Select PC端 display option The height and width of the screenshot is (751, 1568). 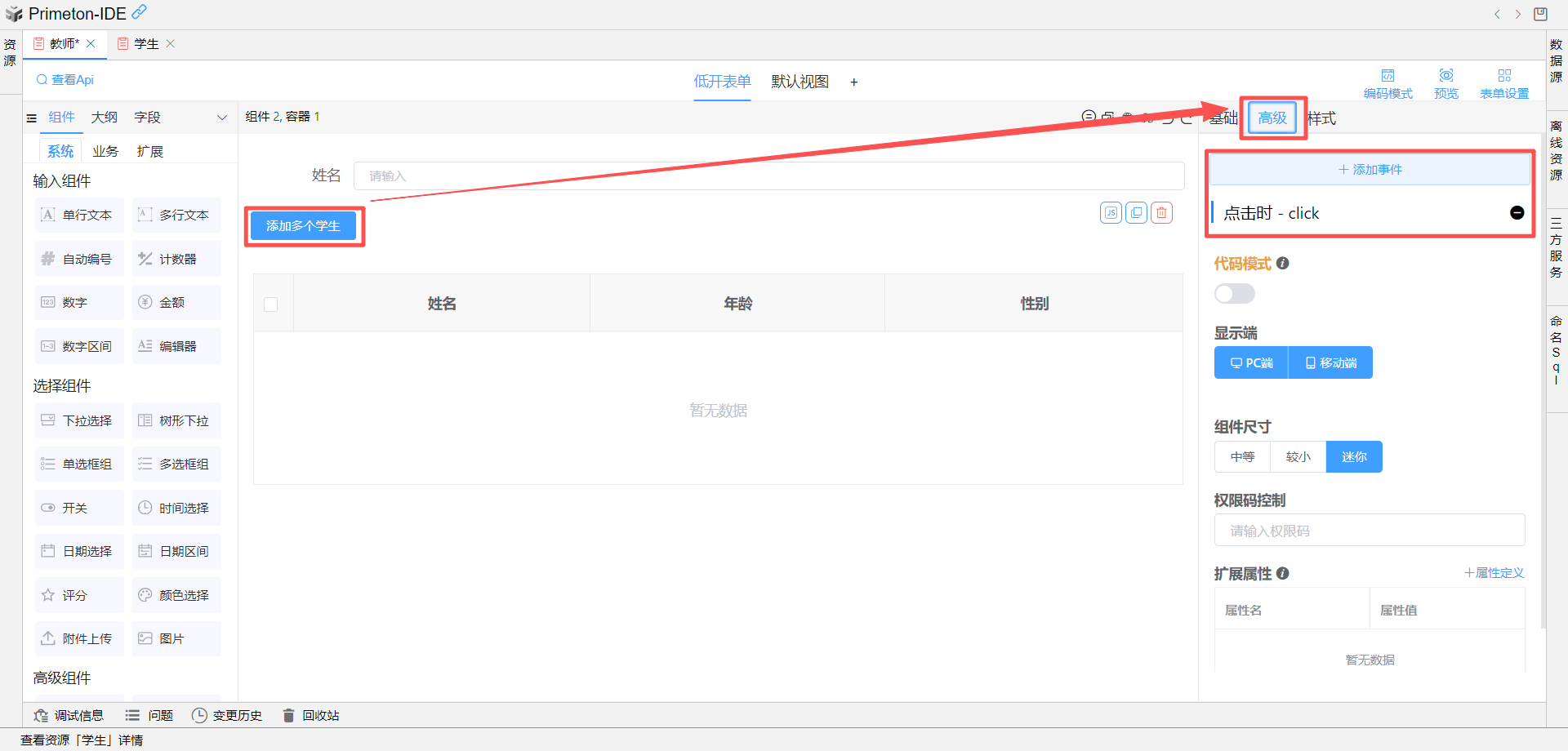coord(1251,362)
